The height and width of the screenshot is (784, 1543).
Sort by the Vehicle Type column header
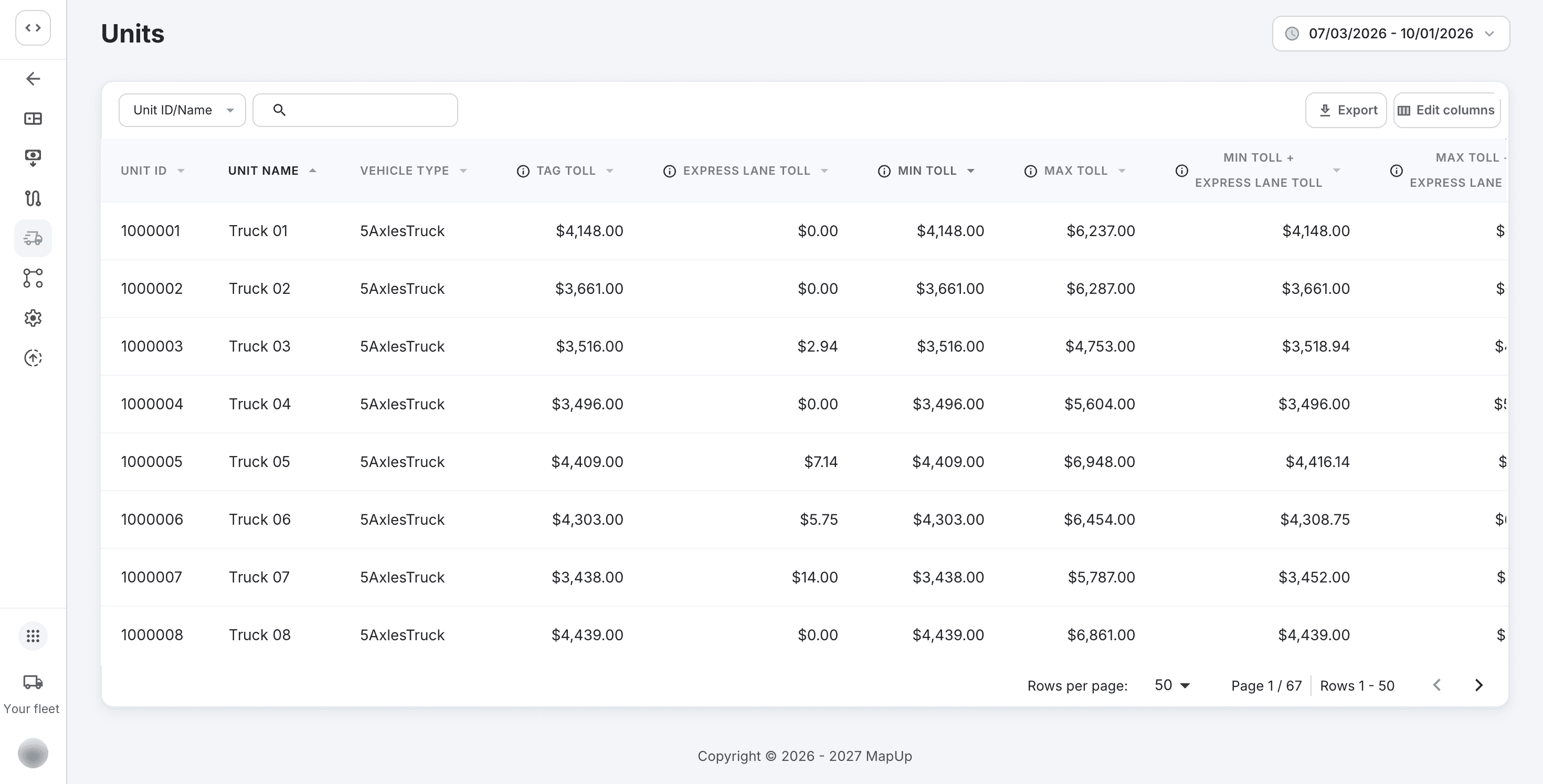pyautogui.click(x=414, y=171)
